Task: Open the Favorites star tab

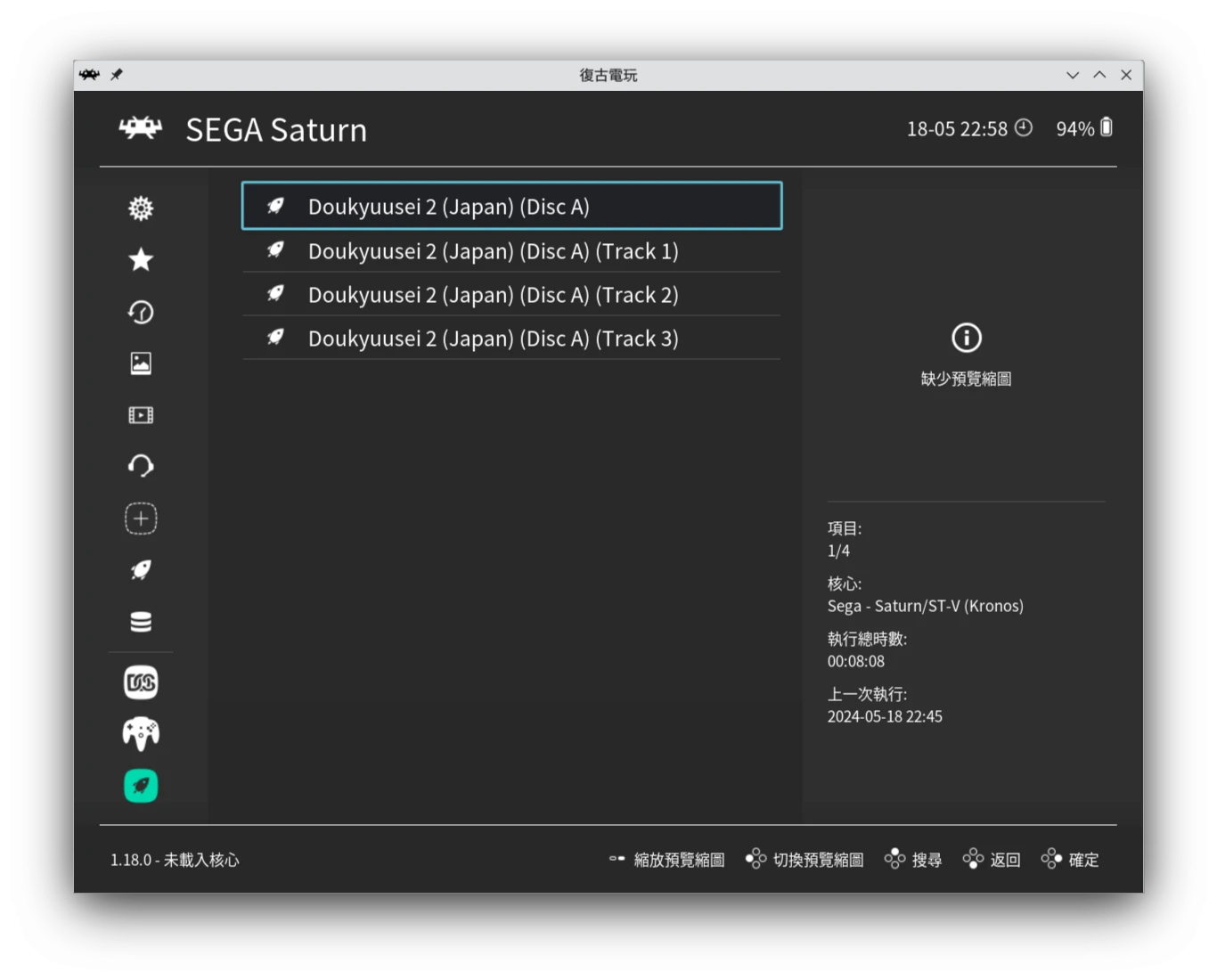Action: (x=141, y=260)
